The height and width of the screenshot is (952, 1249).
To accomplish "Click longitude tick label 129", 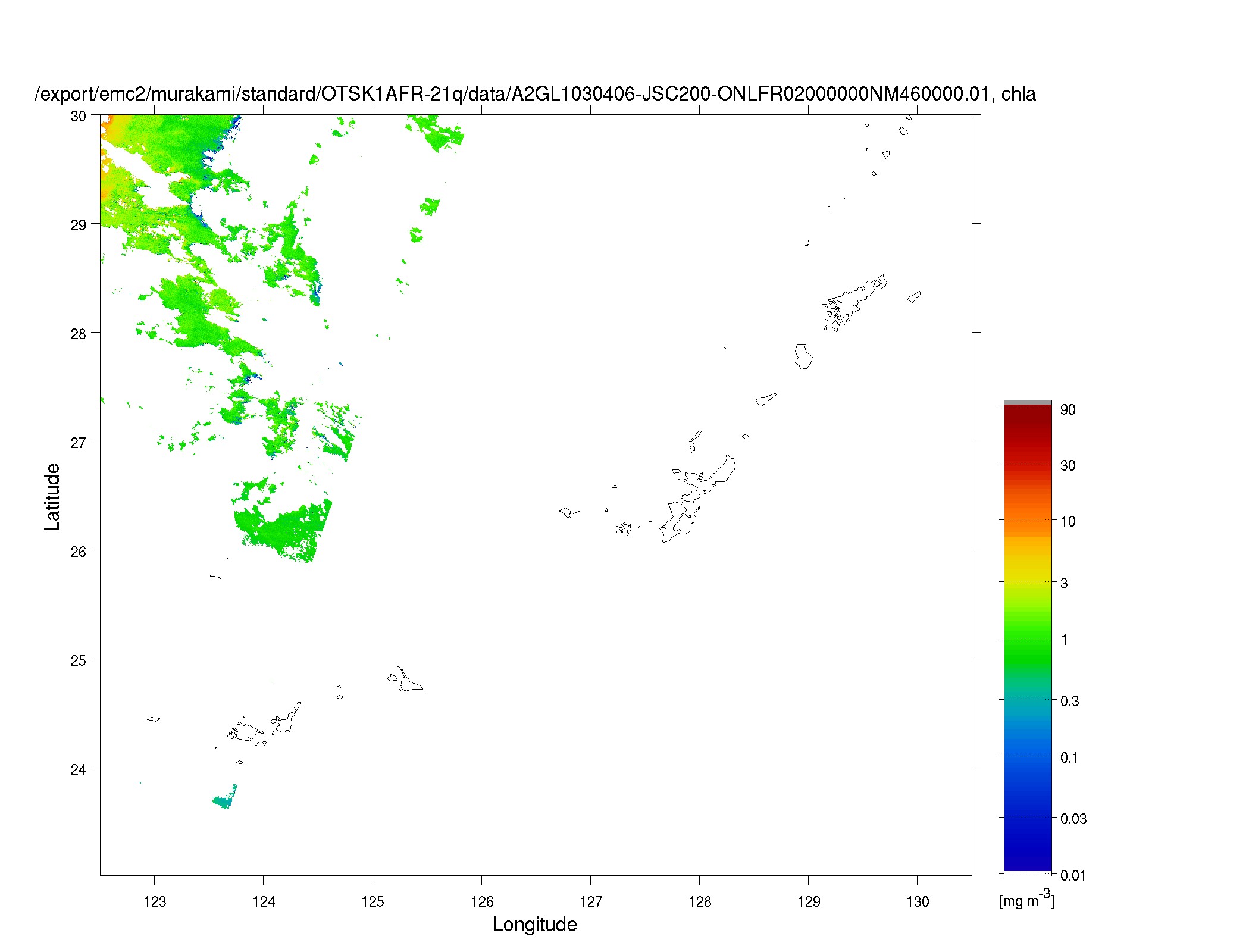I will (x=809, y=901).
